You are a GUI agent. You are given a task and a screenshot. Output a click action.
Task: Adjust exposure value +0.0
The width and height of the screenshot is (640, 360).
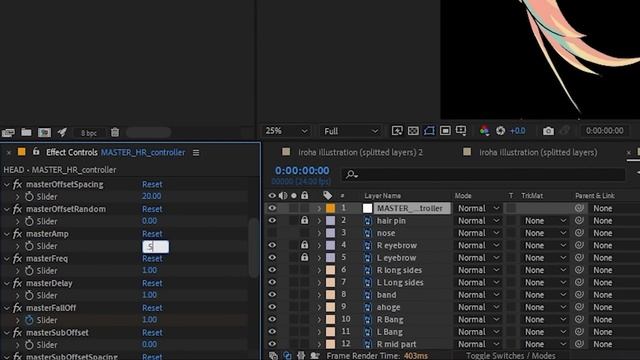(518, 131)
